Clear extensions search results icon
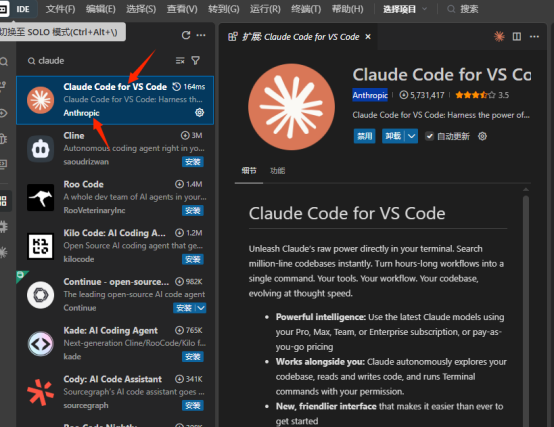The width and height of the screenshot is (554, 427). tap(180, 61)
